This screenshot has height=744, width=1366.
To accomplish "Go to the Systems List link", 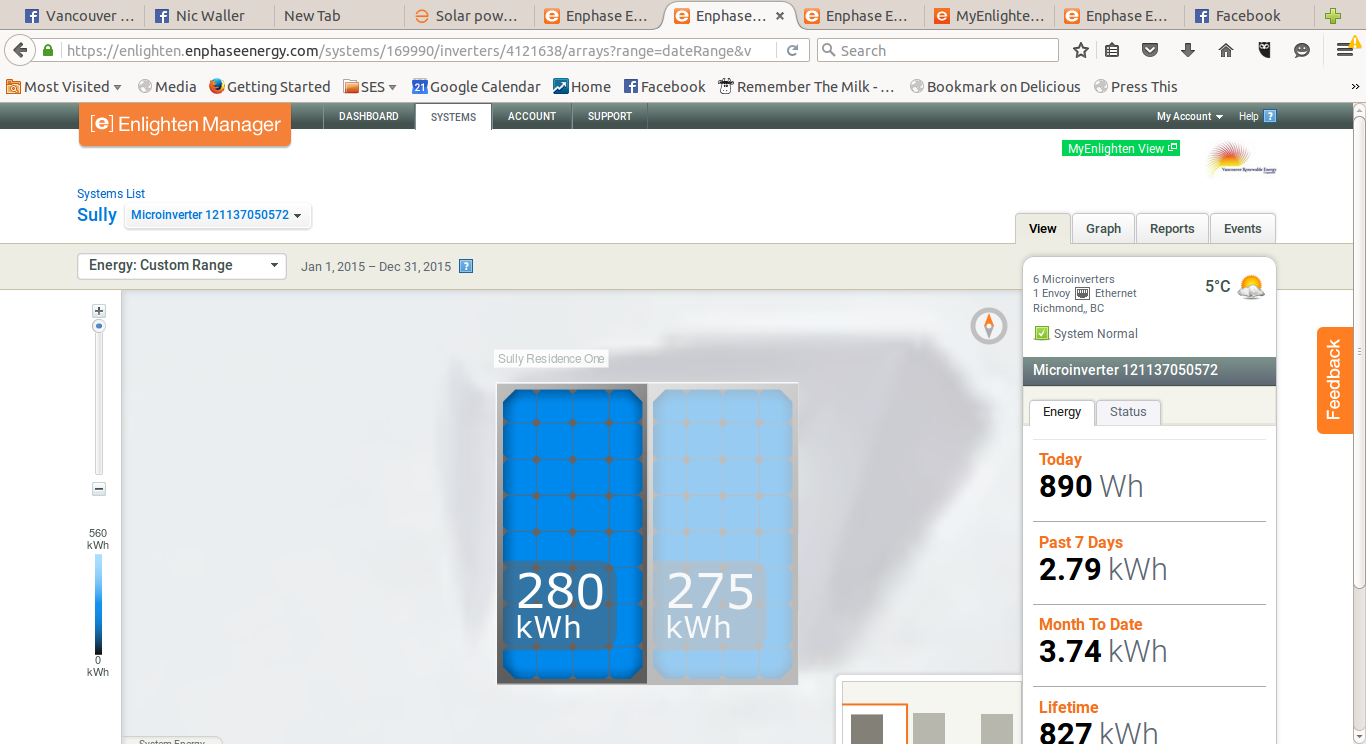I will pyautogui.click(x=111, y=194).
